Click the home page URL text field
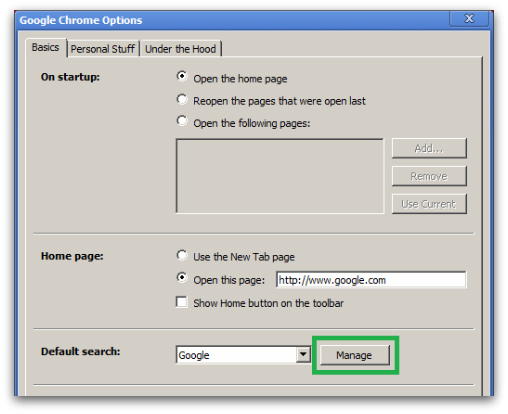 pyautogui.click(x=371, y=280)
